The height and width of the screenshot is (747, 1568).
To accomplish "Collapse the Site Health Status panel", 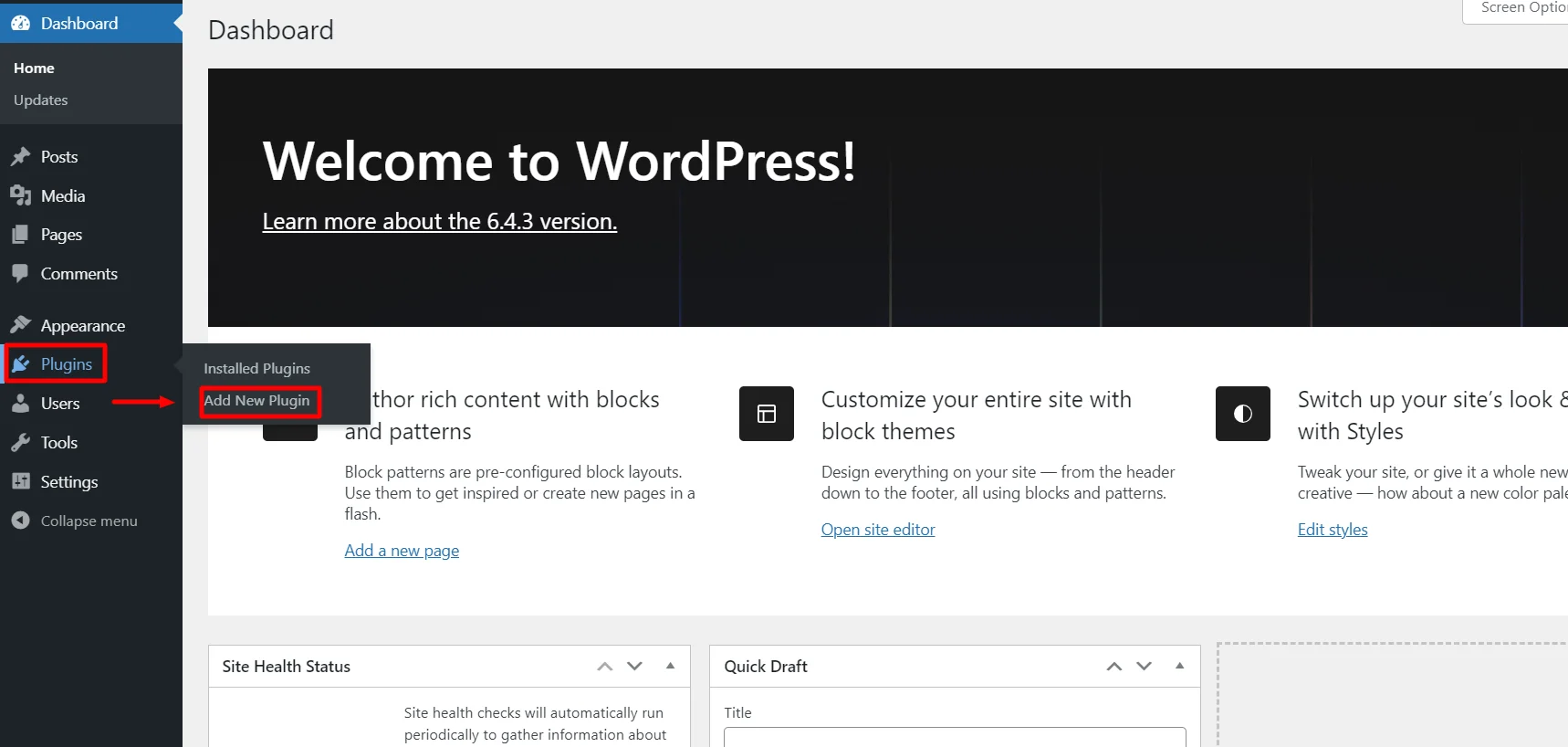I will [x=671, y=666].
